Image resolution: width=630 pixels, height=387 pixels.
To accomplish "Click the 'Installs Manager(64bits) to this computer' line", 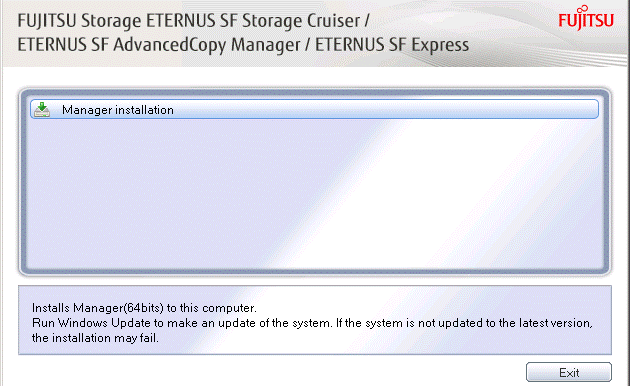I will pyautogui.click(x=144, y=308).
